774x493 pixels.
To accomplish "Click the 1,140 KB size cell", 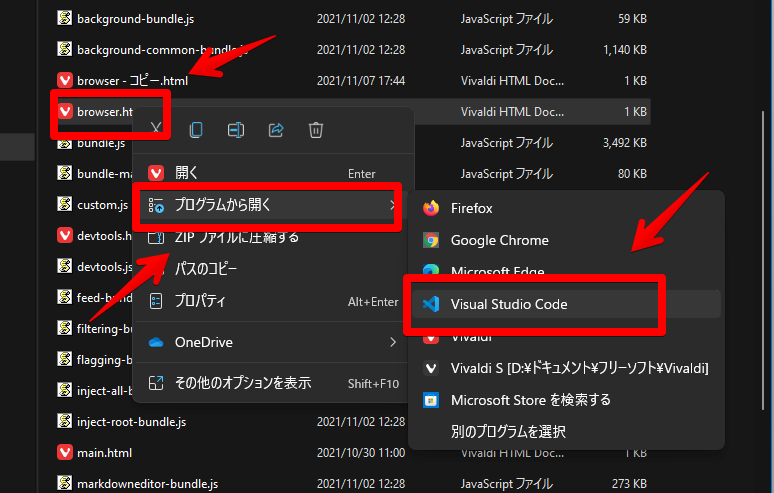I will [624, 49].
